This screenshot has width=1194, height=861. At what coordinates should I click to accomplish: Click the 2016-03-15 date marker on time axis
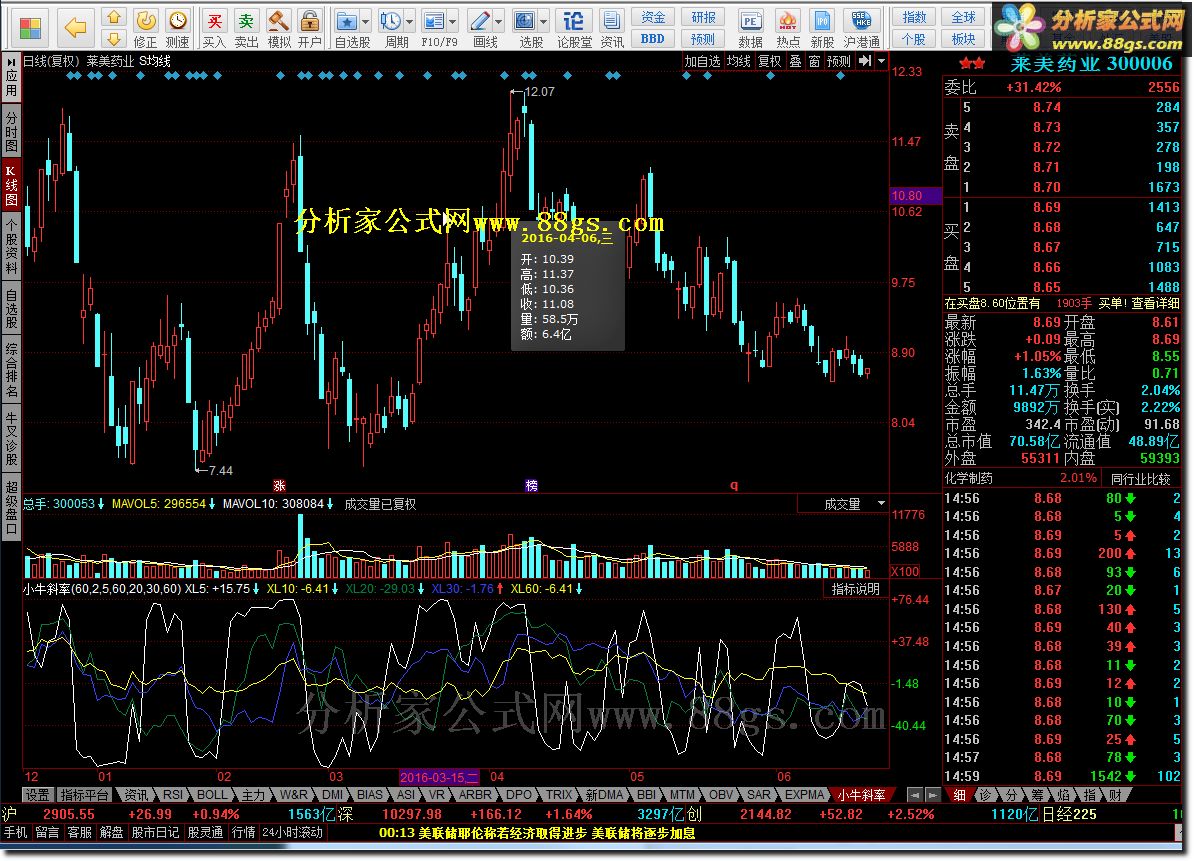point(439,777)
